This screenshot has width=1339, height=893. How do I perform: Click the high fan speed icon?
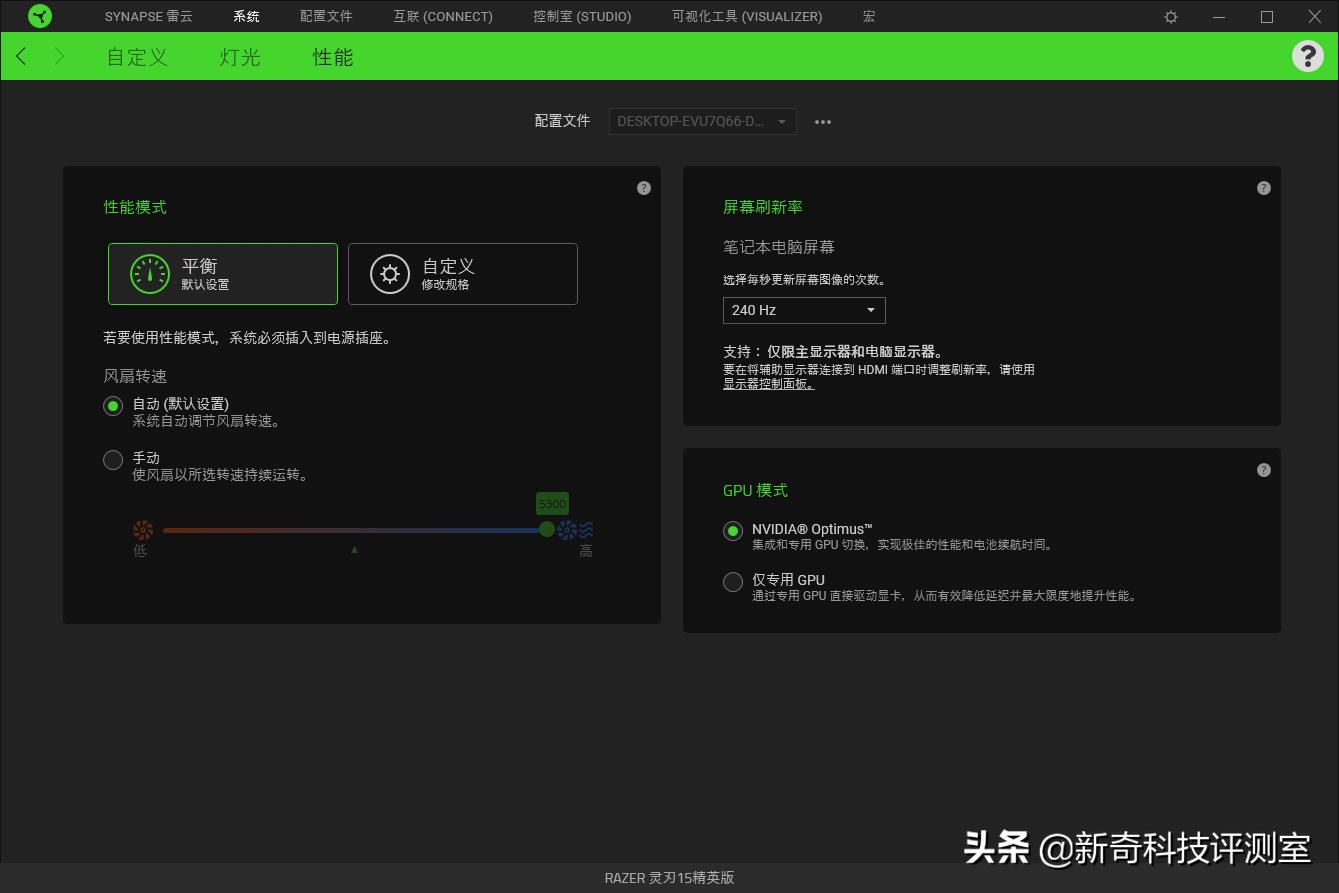576,530
